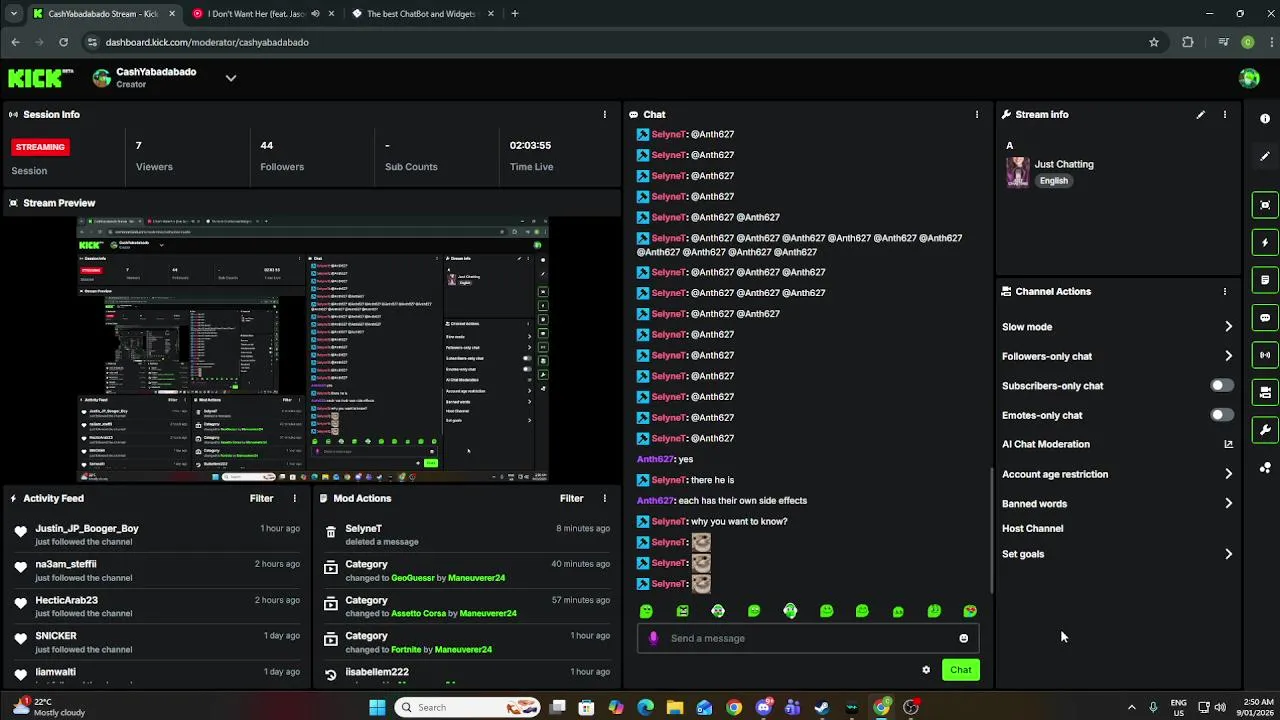The width and height of the screenshot is (1280, 720).
Task: Open Chat panel three-dot menu
Action: (x=977, y=115)
